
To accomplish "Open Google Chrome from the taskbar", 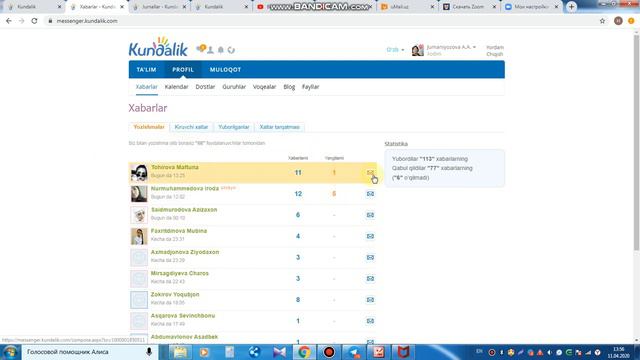I will coord(304,352).
